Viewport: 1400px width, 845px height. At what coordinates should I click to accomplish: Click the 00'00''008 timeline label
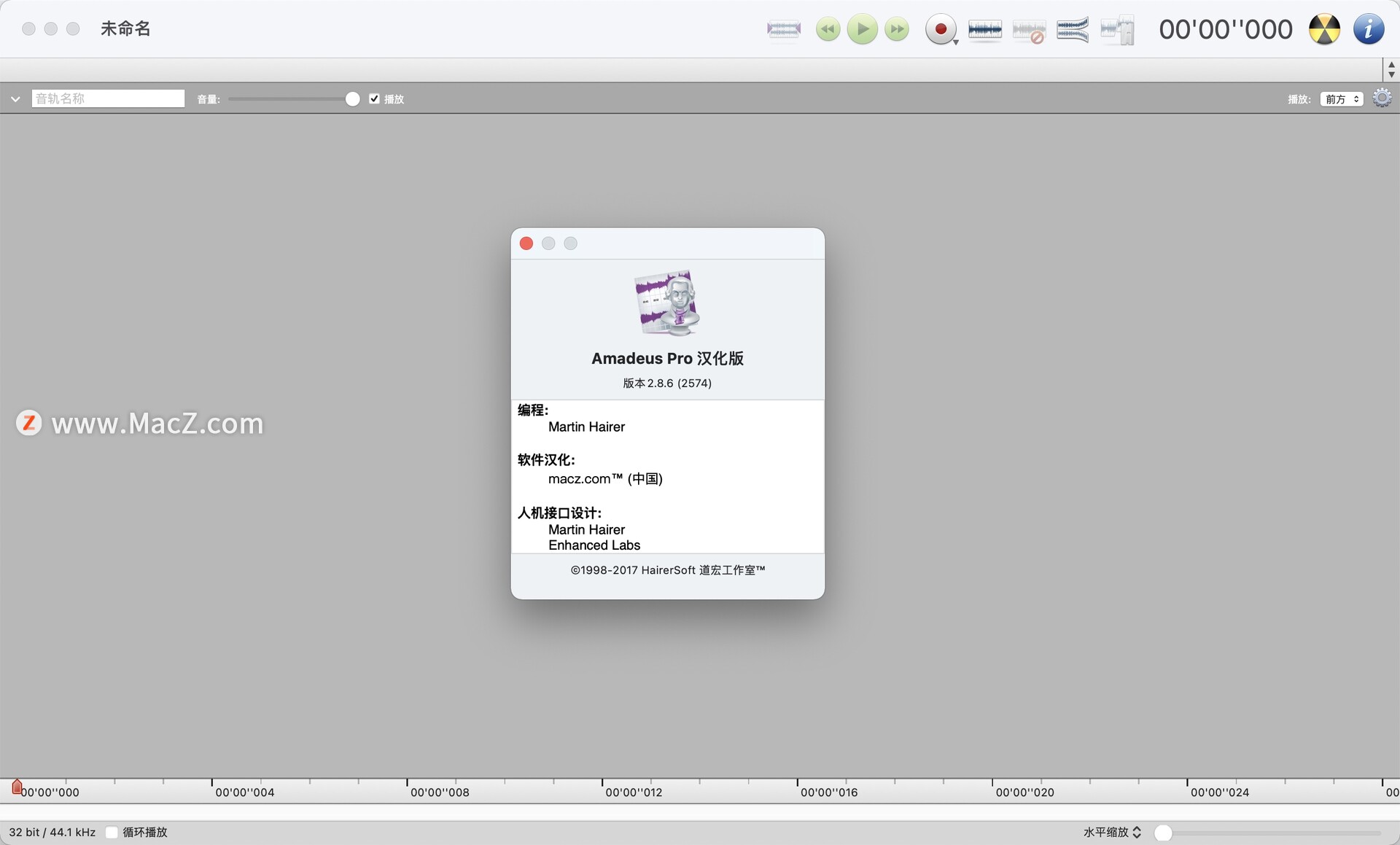[x=440, y=793]
